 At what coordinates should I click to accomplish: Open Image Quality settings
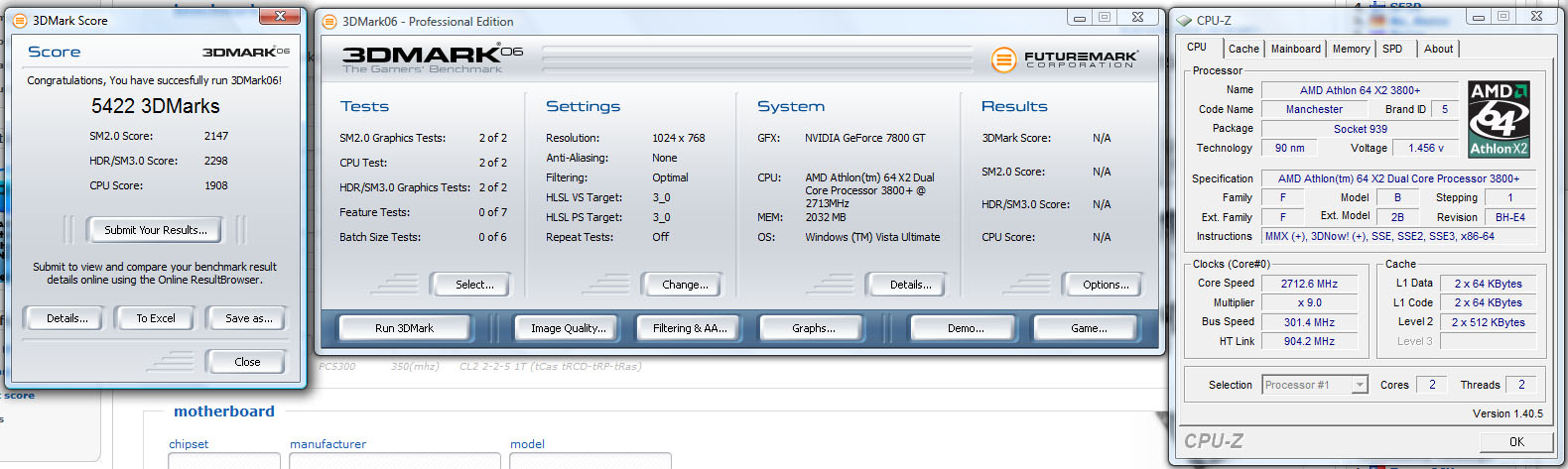[568, 328]
